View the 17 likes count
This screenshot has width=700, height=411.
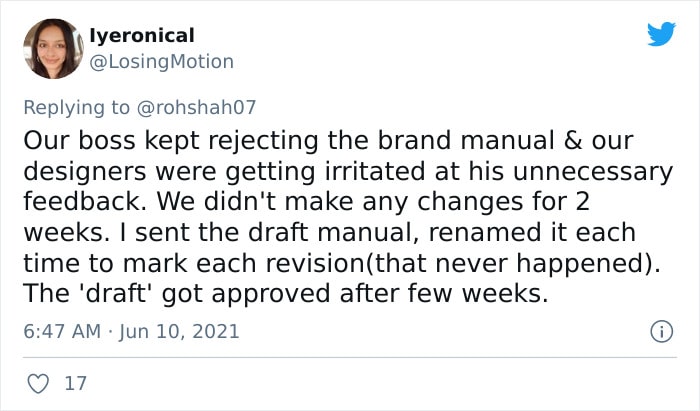click(x=75, y=383)
